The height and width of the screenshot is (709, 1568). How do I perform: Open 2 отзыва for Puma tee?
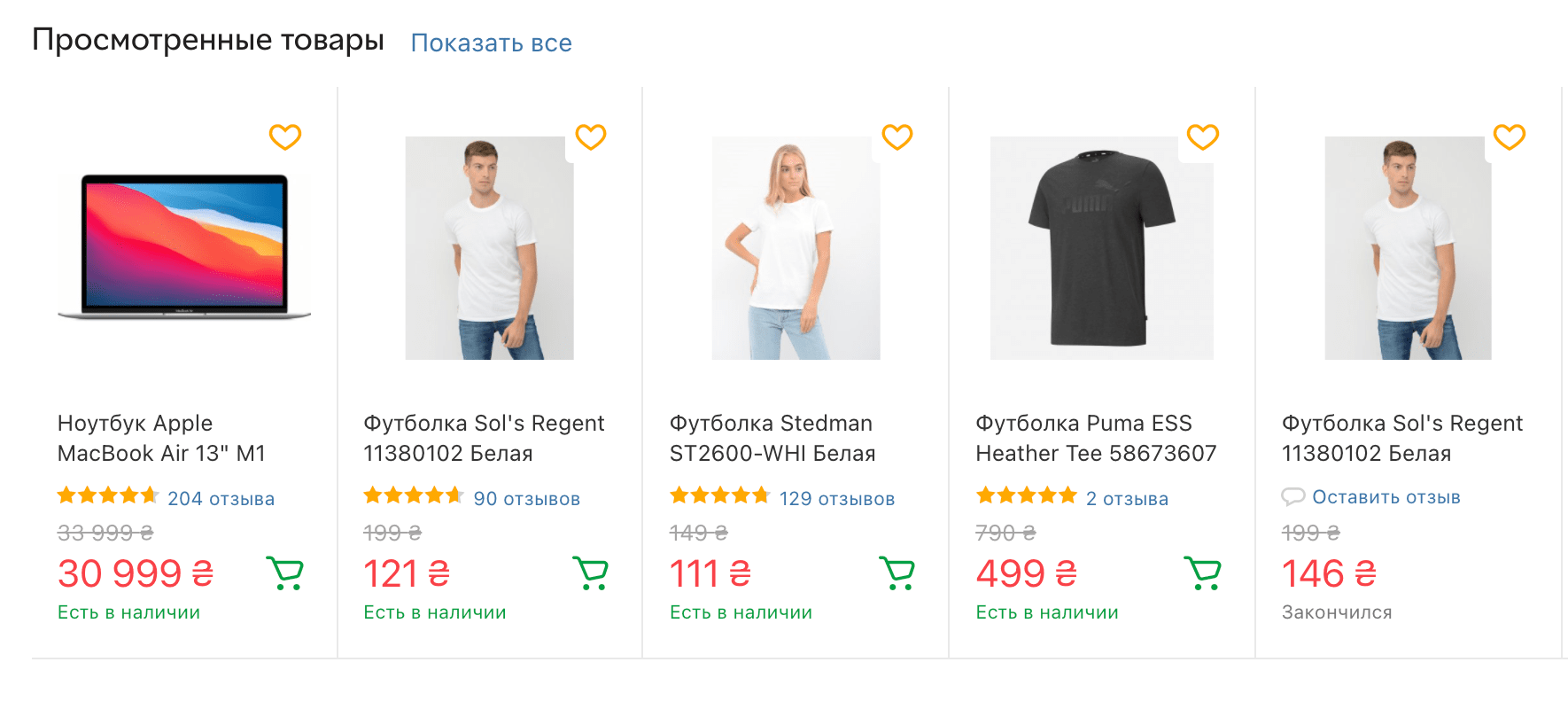click(1128, 499)
